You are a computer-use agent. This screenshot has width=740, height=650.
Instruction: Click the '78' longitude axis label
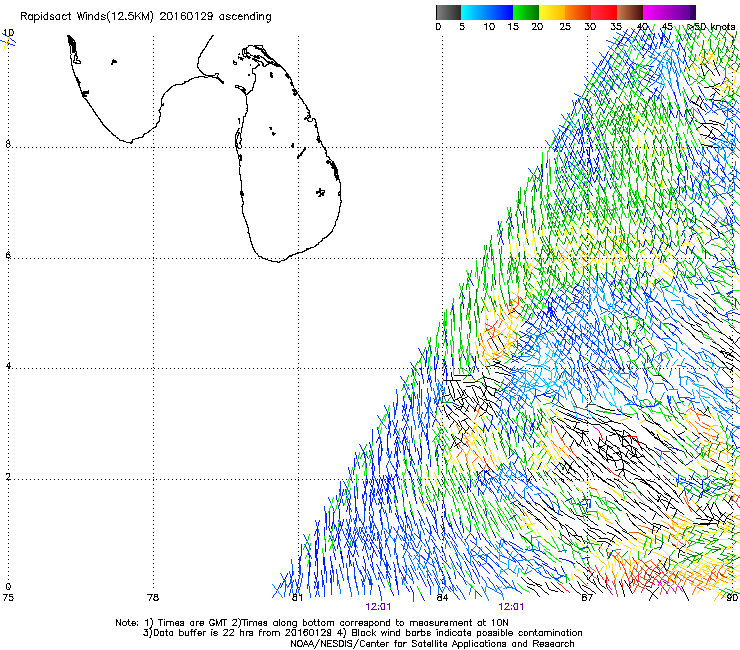click(x=153, y=598)
